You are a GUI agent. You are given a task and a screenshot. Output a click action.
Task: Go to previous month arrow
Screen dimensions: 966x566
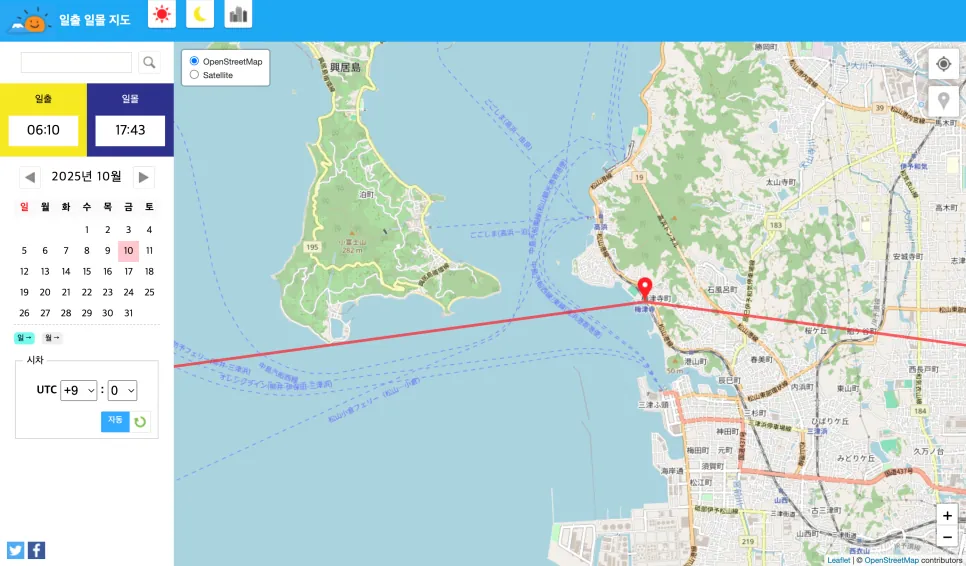[x=30, y=177]
